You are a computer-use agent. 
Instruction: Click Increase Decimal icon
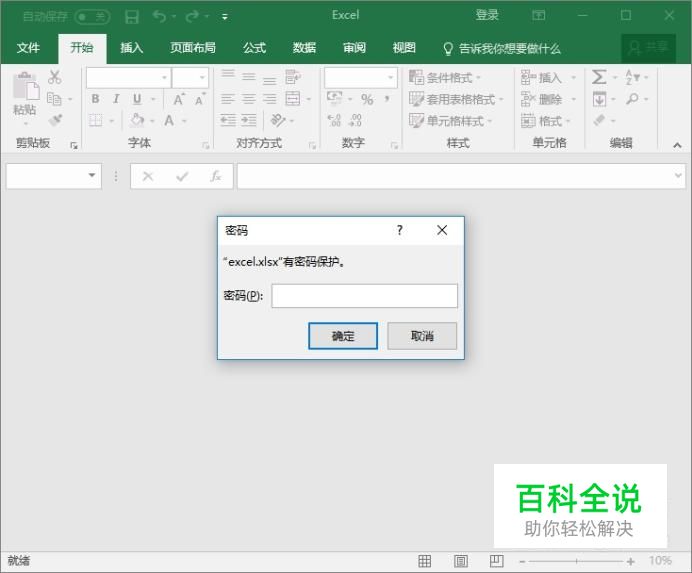tap(334, 120)
